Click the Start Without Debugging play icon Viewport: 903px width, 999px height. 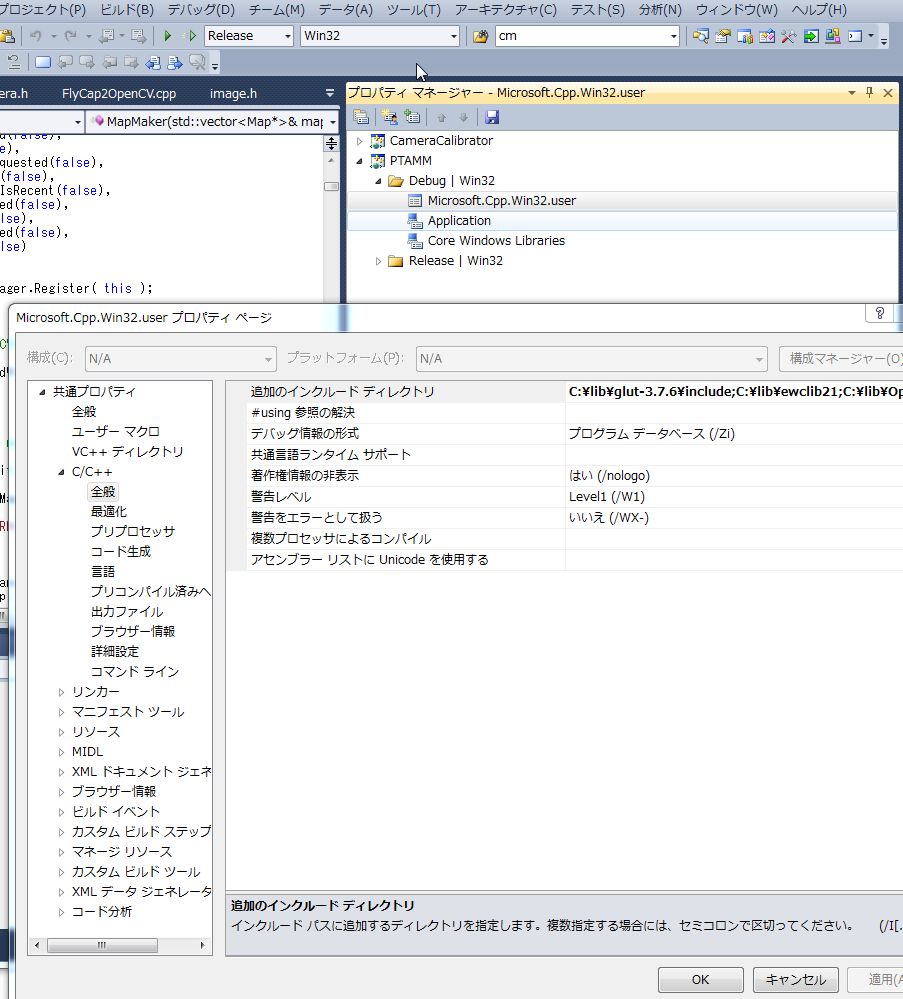[190, 36]
